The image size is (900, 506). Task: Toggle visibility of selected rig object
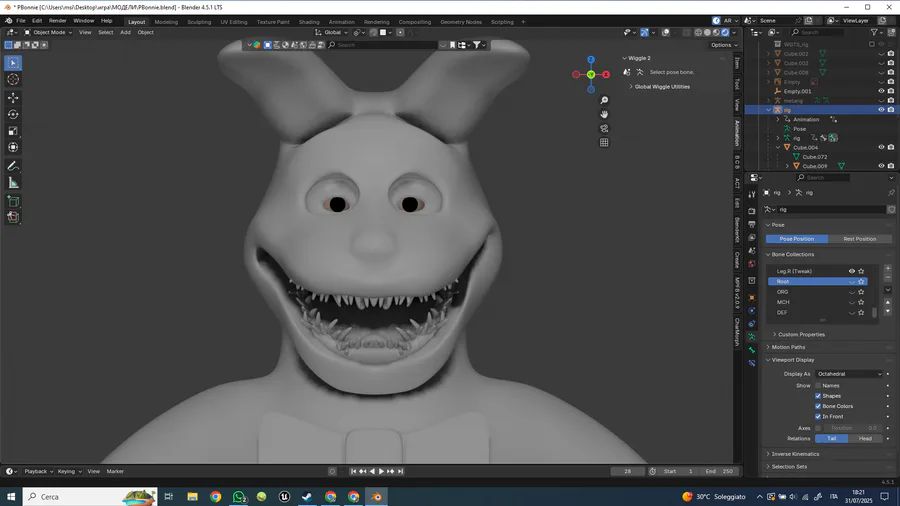[x=881, y=110]
